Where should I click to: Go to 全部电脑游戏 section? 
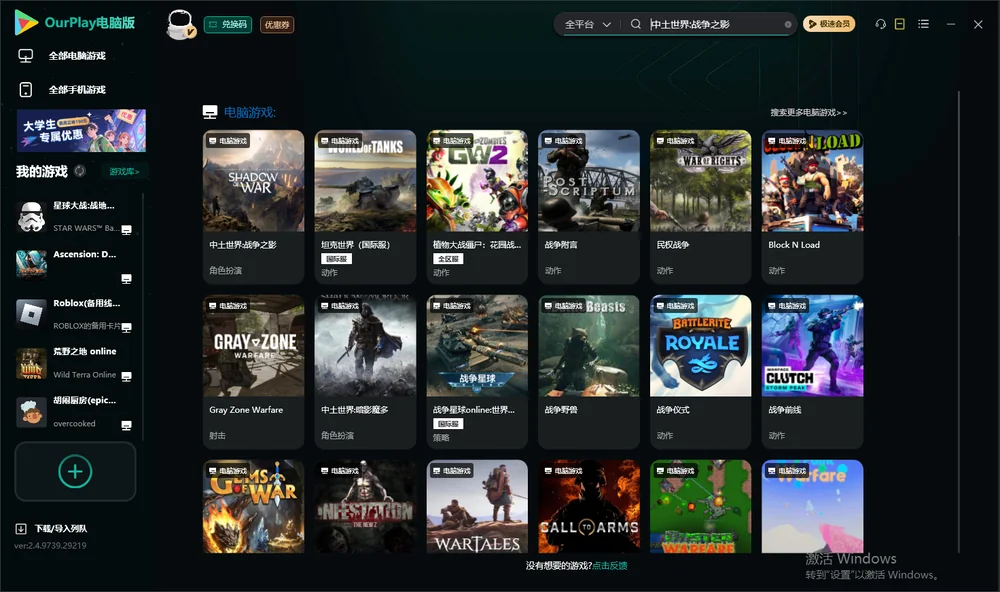[x=62, y=56]
